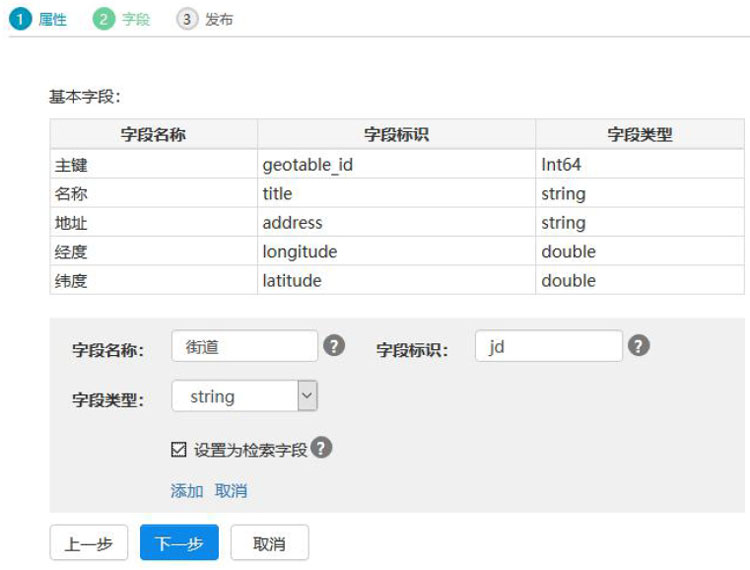Image resolution: width=750 pixels, height=570 pixels.
Task: Open the string type combo box
Action: tap(244, 395)
